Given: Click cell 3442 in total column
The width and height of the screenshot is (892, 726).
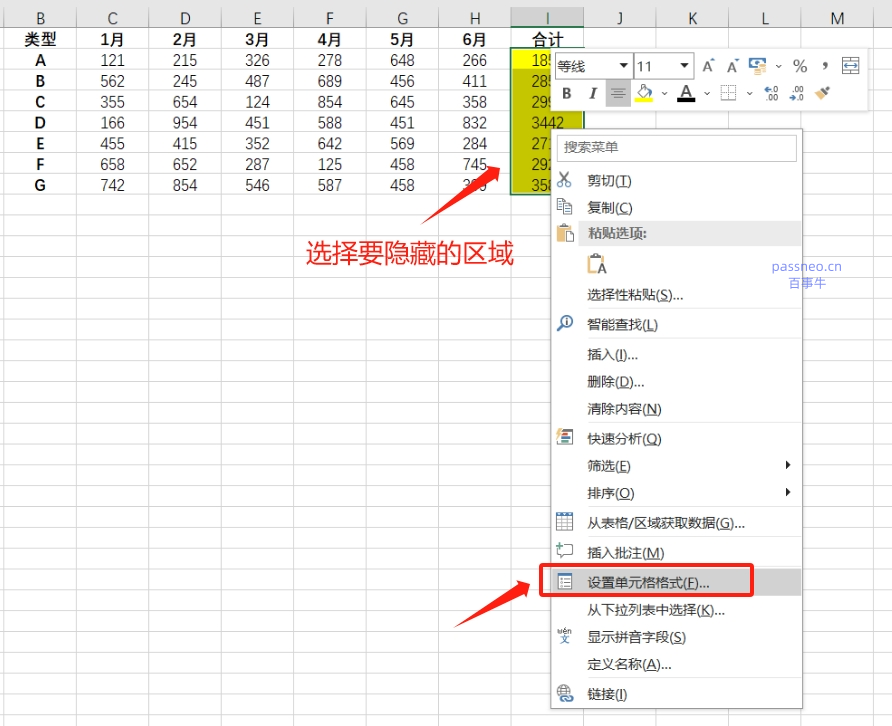Looking at the screenshot, I should [547, 122].
